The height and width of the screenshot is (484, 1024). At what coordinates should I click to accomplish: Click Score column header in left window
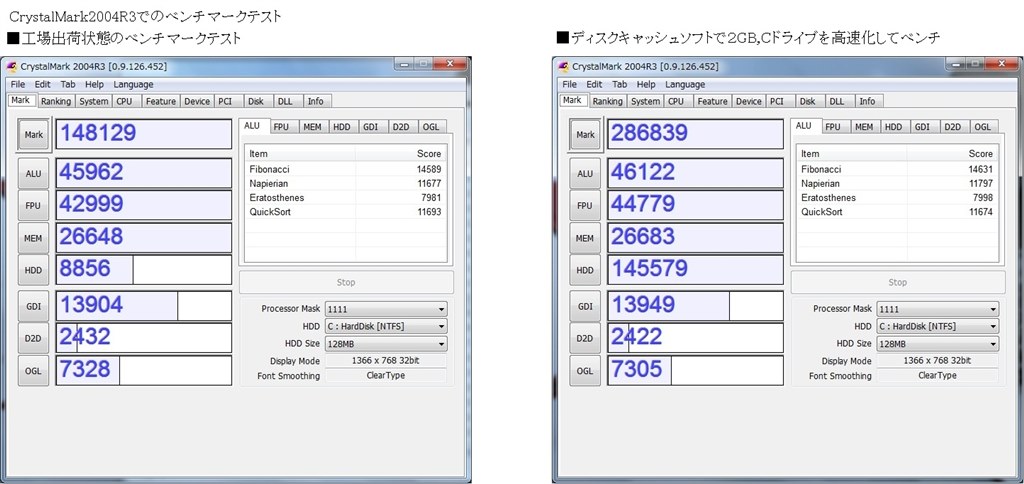pos(401,154)
